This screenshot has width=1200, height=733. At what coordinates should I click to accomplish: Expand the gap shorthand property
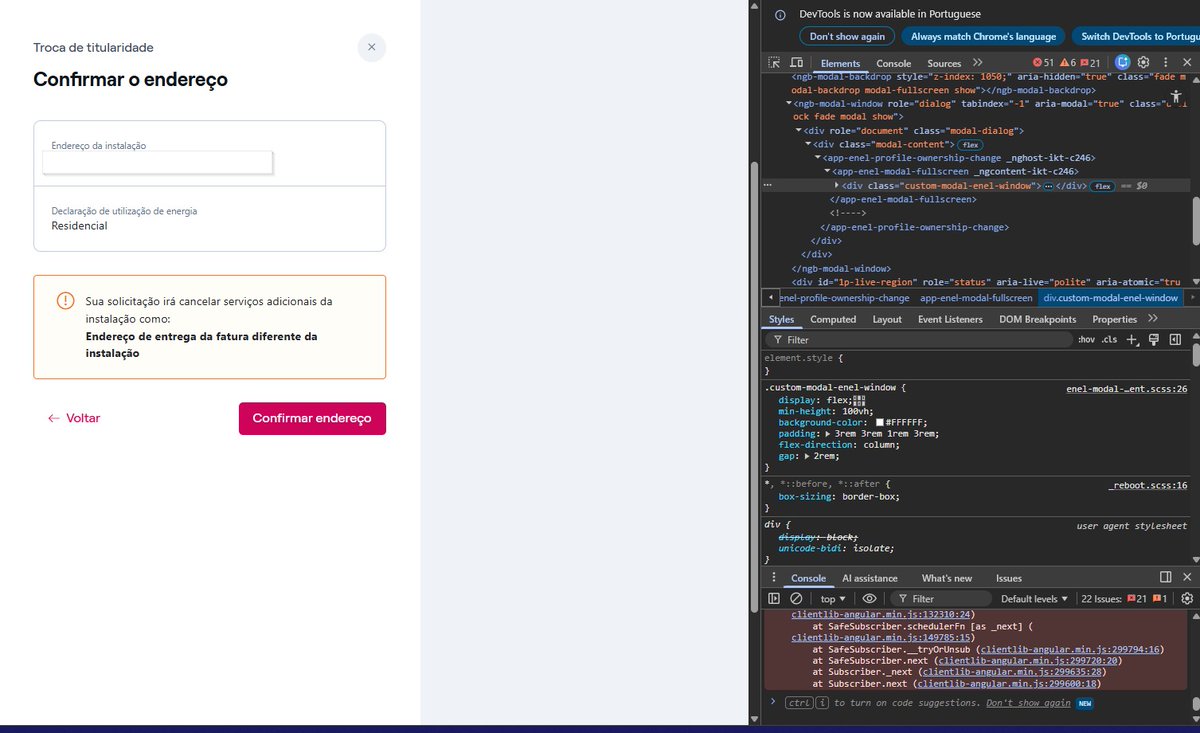tap(806, 456)
